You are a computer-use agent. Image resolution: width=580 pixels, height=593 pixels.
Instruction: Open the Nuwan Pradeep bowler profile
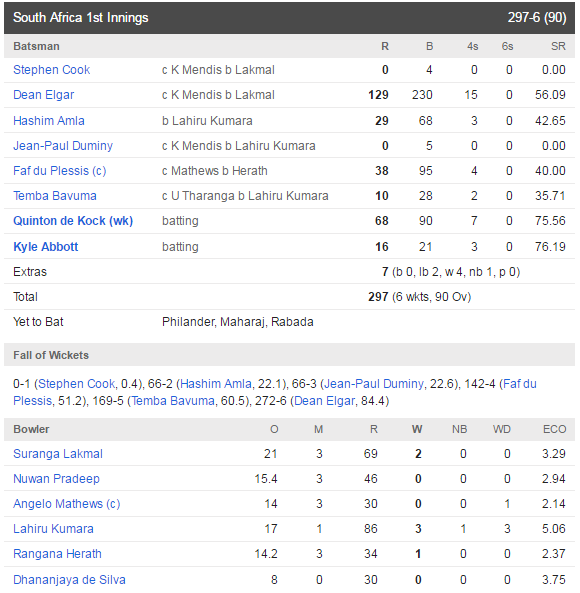pyautogui.click(x=56, y=479)
